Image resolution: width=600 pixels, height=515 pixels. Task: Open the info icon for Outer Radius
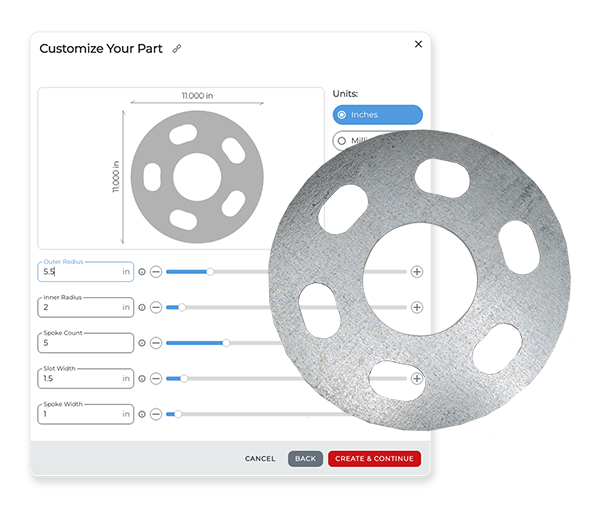(142, 272)
